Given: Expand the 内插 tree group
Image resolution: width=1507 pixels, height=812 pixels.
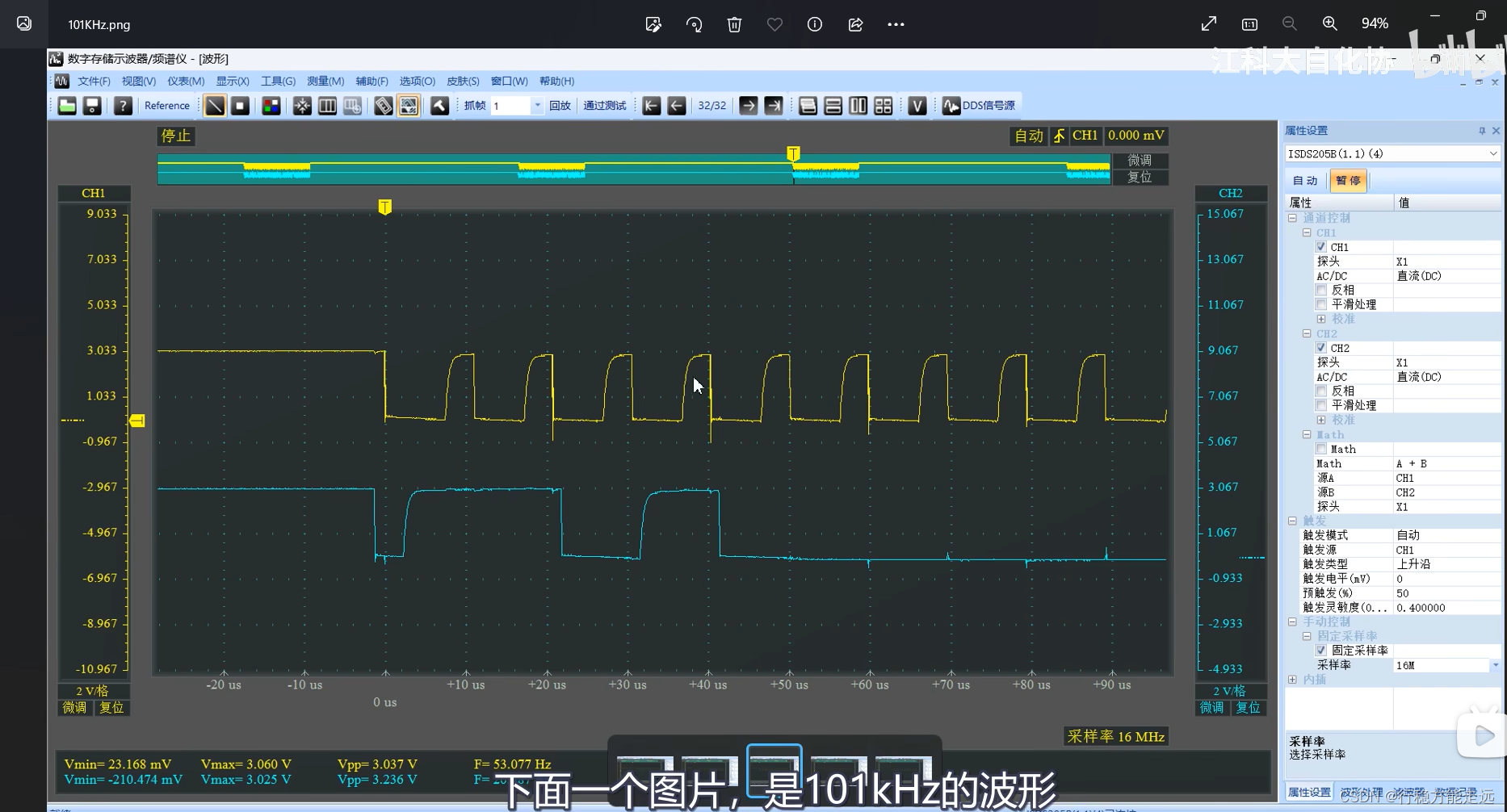Looking at the screenshot, I should pos(1292,680).
